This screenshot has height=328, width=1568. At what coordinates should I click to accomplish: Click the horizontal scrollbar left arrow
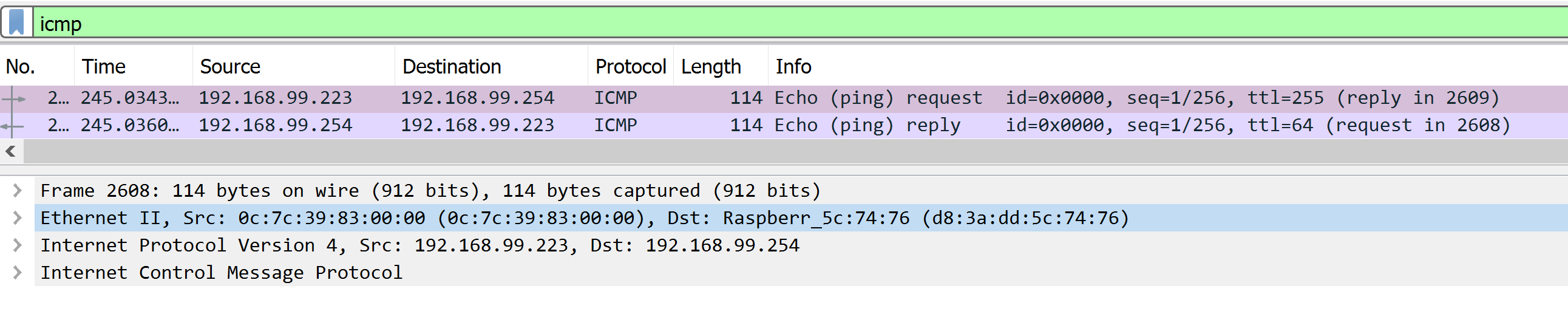[11, 151]
